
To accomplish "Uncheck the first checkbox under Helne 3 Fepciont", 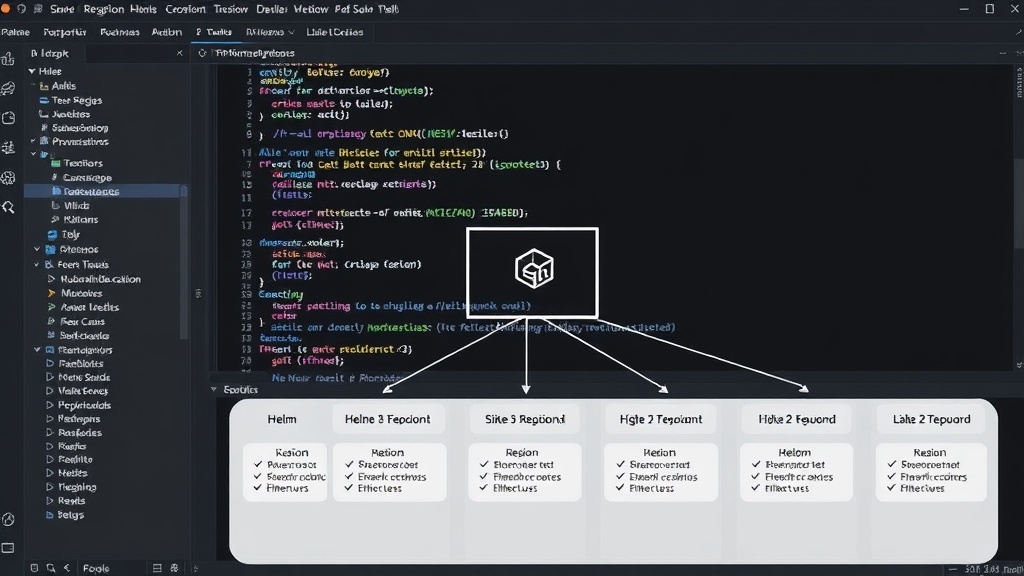I will (349, 464).
